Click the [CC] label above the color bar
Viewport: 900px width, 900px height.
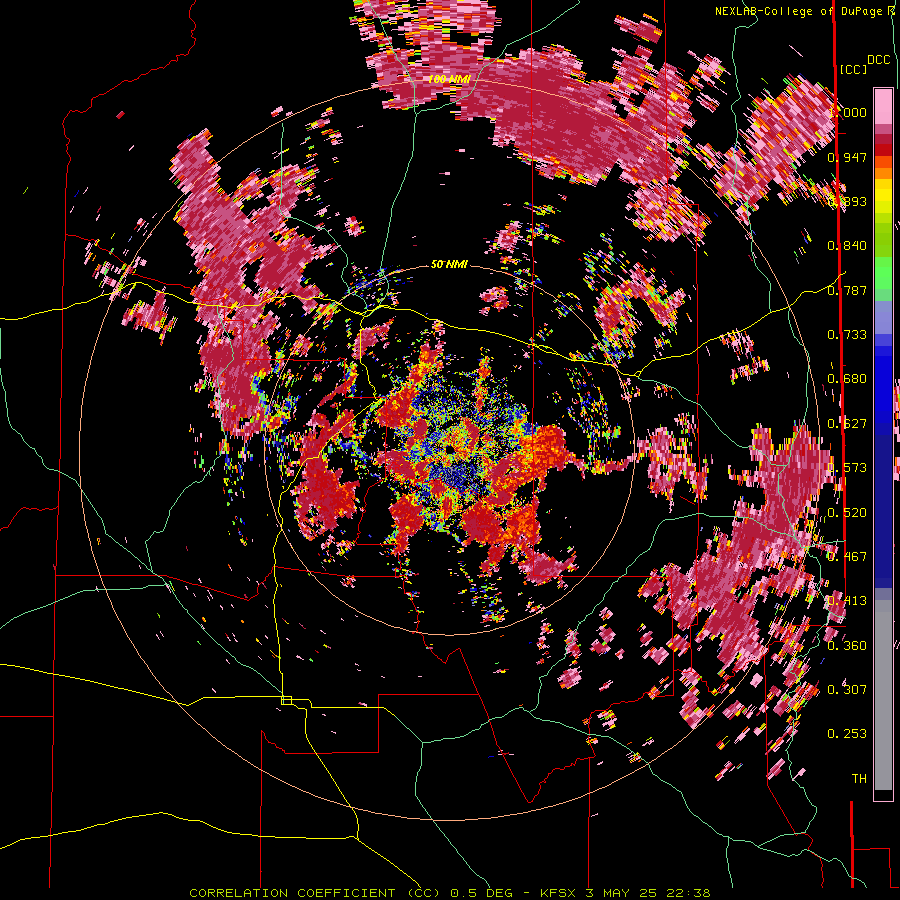[853, 69]
